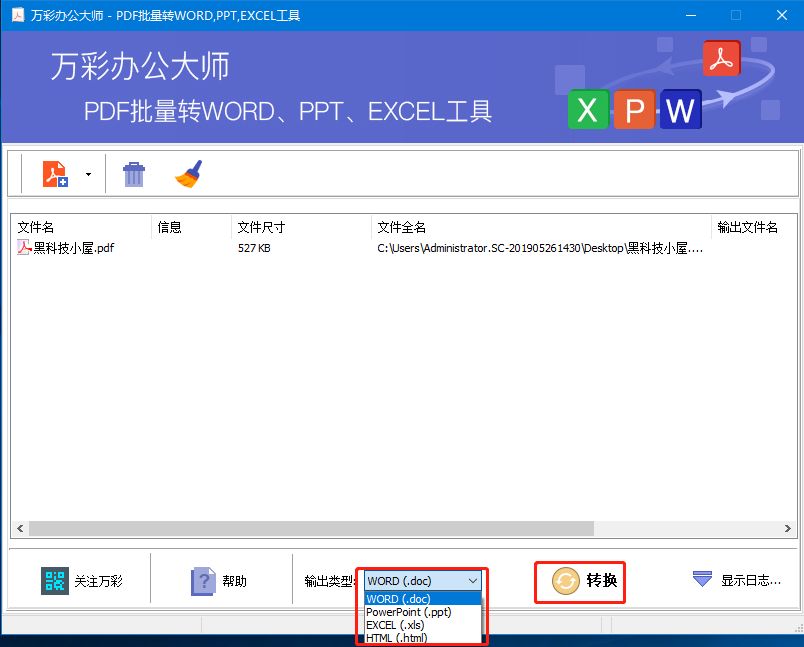
Task: Click the full path cell C:\Users\Administrator
Action: tap(540, 248)
